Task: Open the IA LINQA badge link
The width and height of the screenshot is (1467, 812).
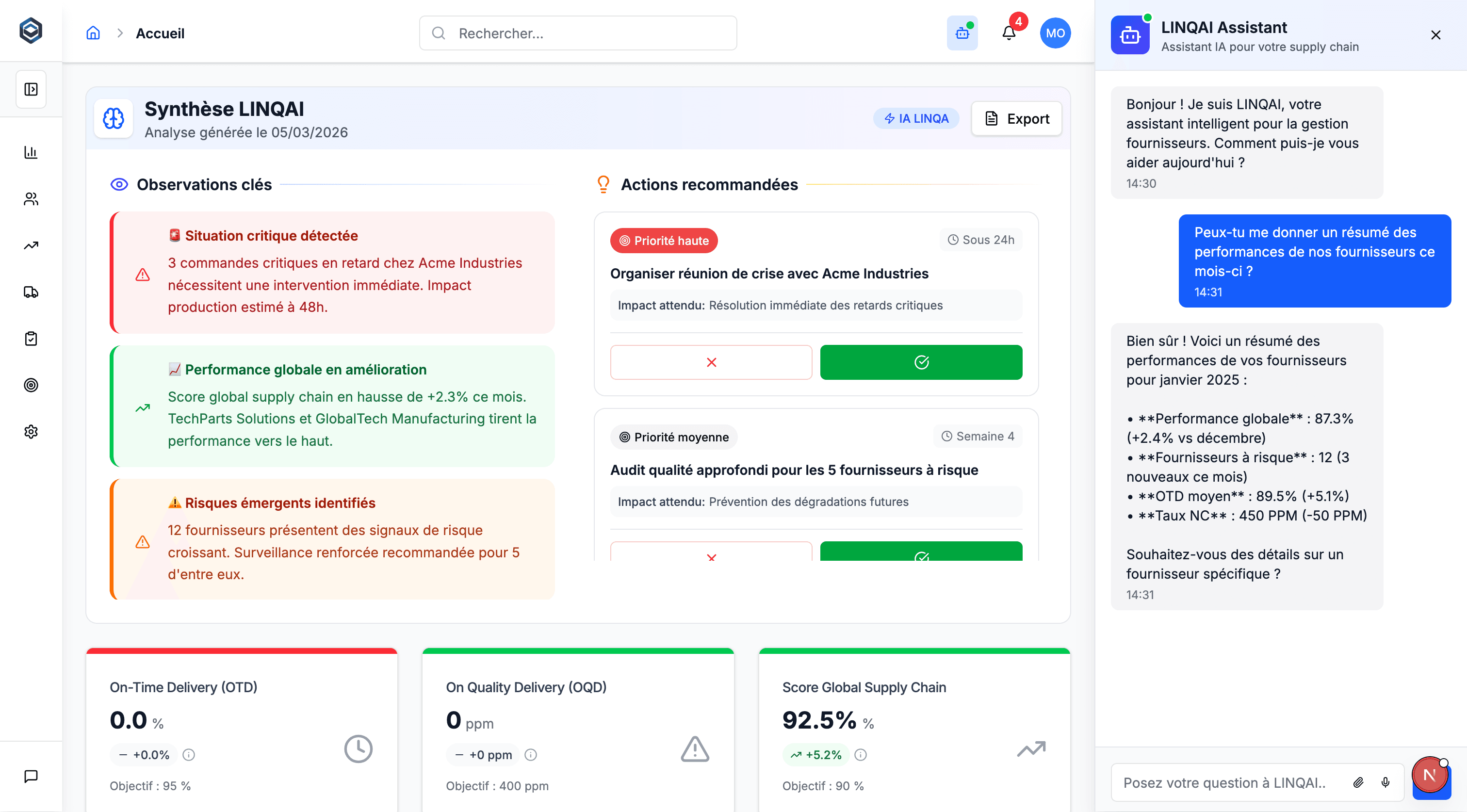Action: pyautogui.click(x=916, y=118)
